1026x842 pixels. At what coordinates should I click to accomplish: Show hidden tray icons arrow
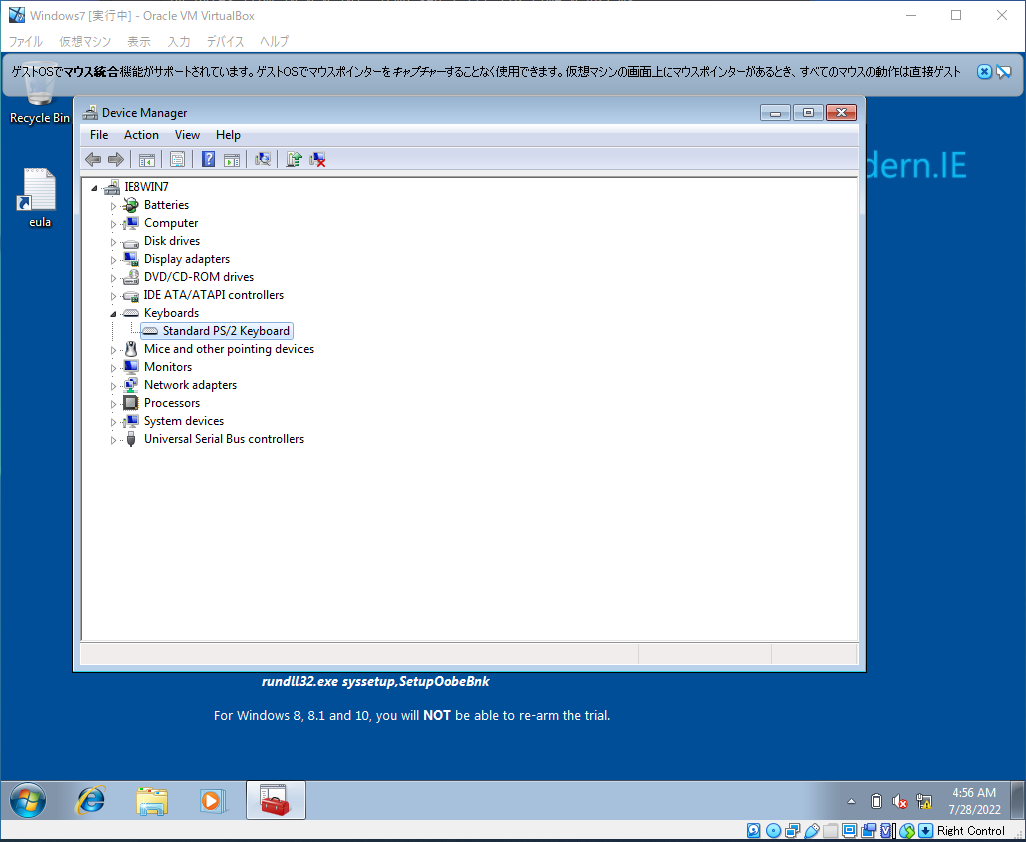(x=851, y=801)
